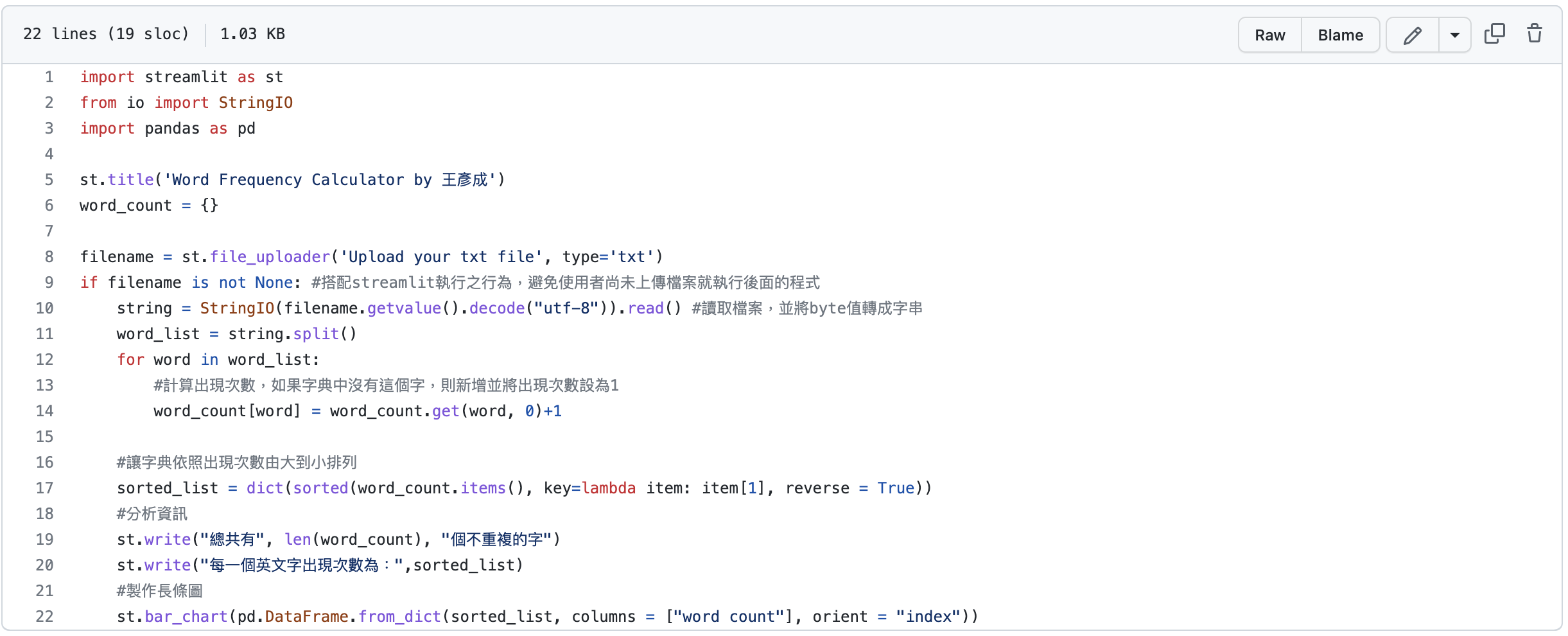
Task: Click the copy icon beside the delete icon
Action: (x=1494, y=33)
